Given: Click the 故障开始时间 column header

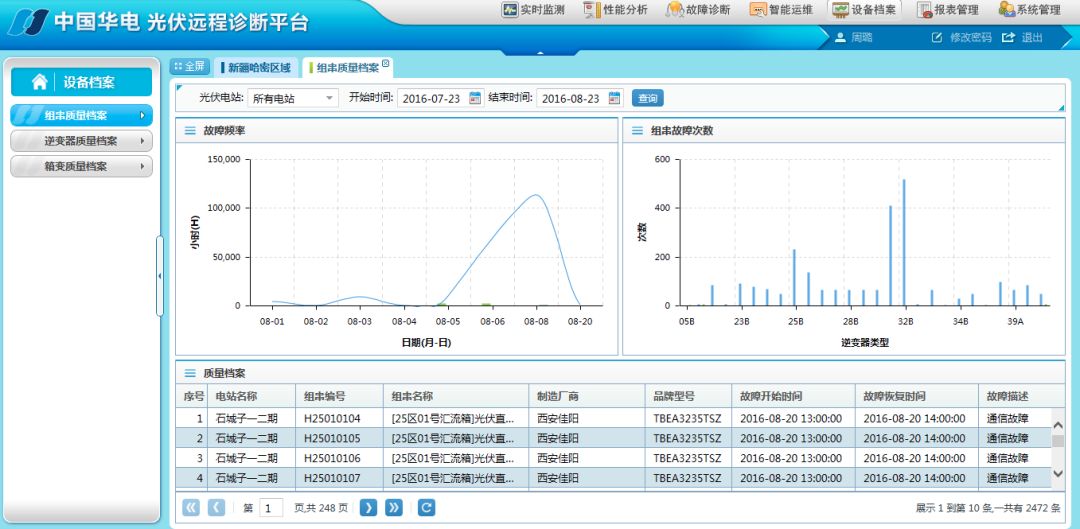Looking at the screenshot, I should point(793,397).
